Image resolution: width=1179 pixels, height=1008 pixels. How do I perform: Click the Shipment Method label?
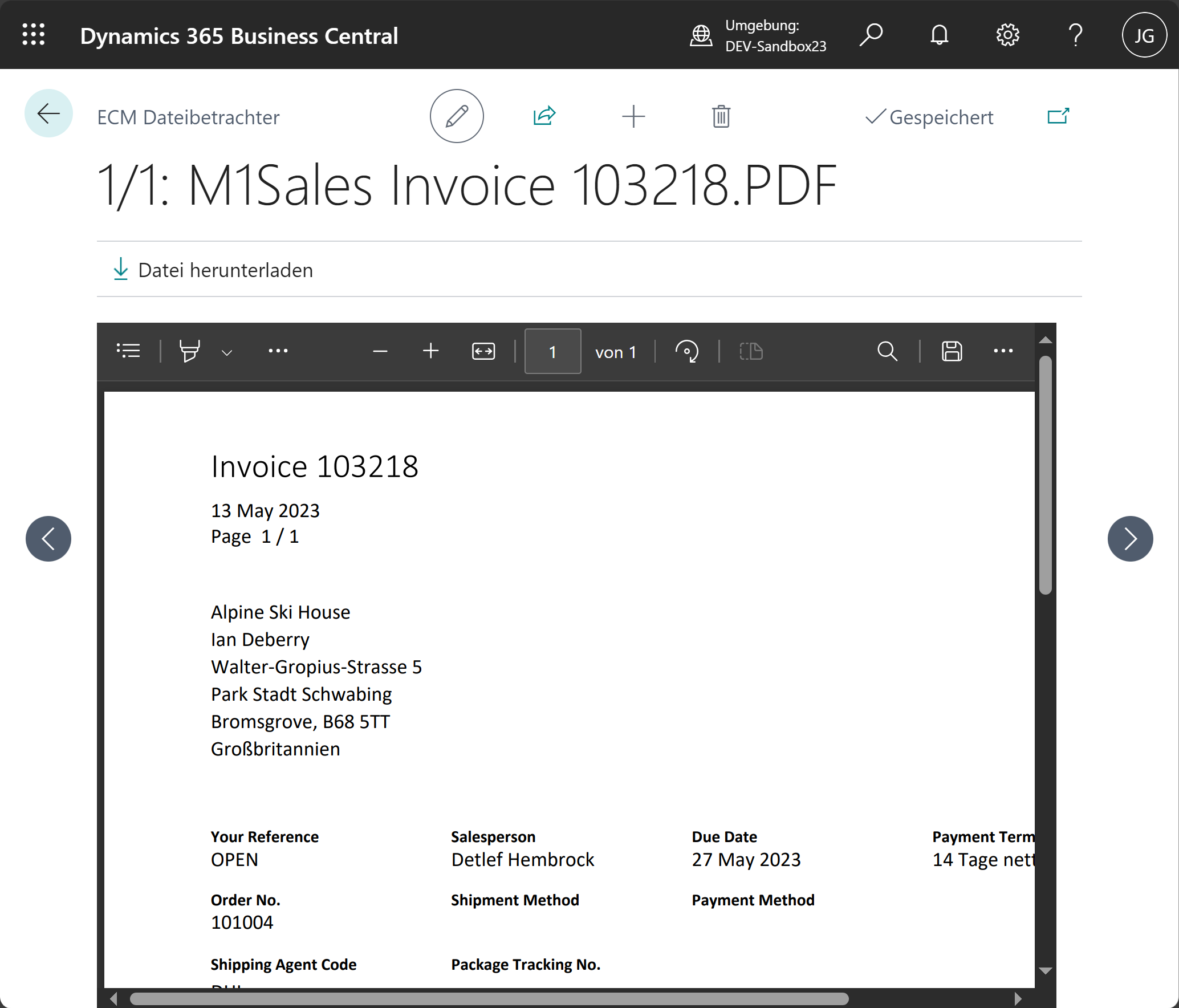click(515, 900)
